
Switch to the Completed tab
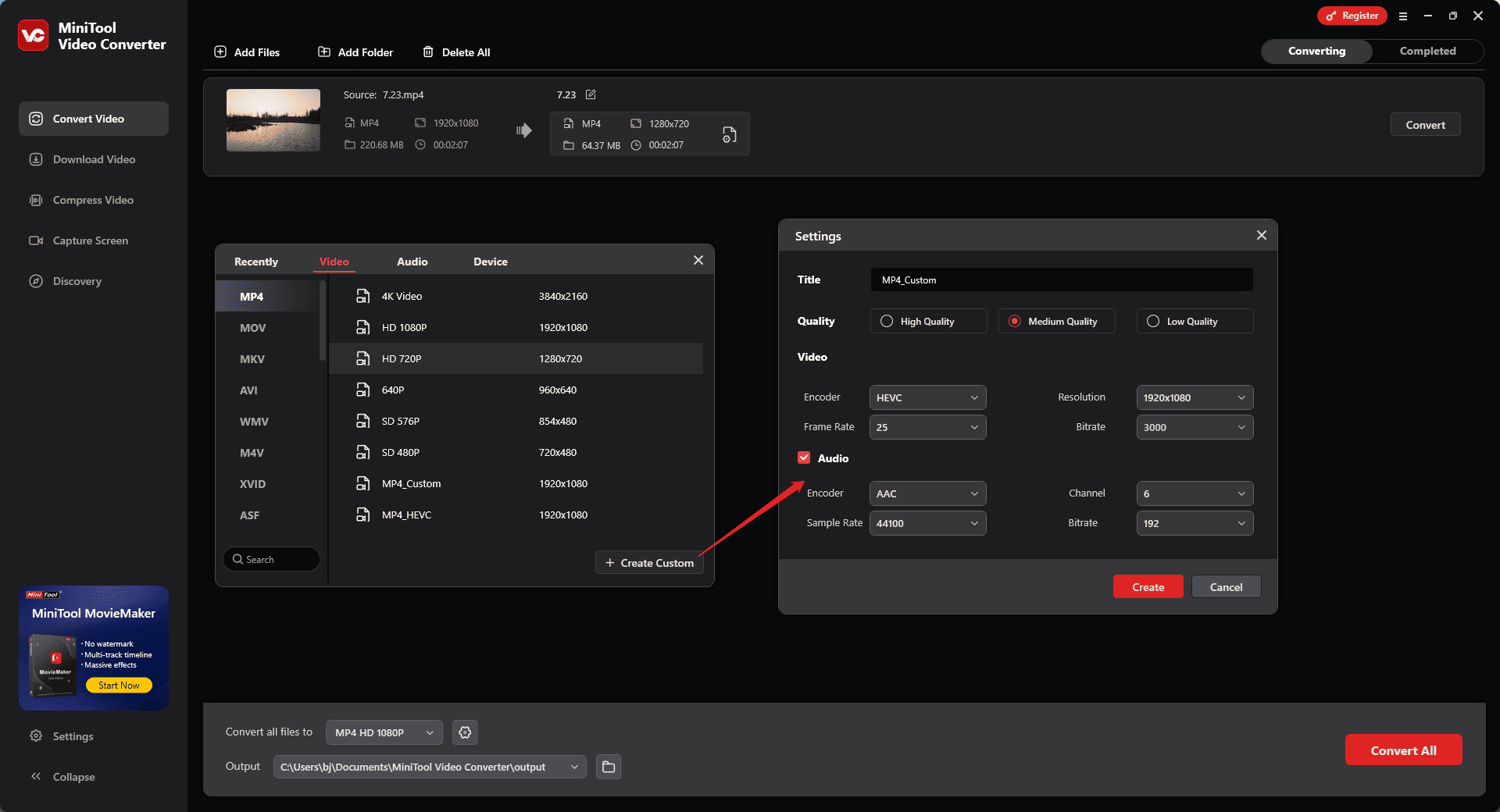[1427, 51]
